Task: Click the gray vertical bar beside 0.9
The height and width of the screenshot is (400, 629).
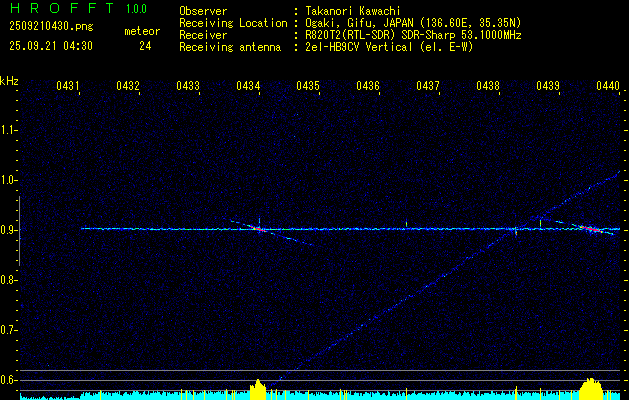Action: 20,231
